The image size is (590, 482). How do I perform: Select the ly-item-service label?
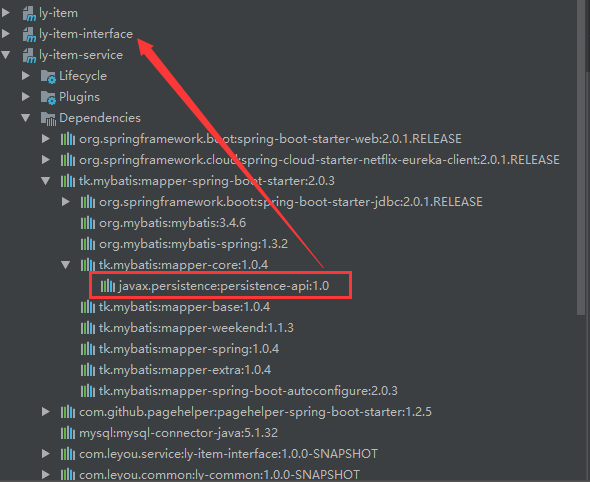click(81, 55)
